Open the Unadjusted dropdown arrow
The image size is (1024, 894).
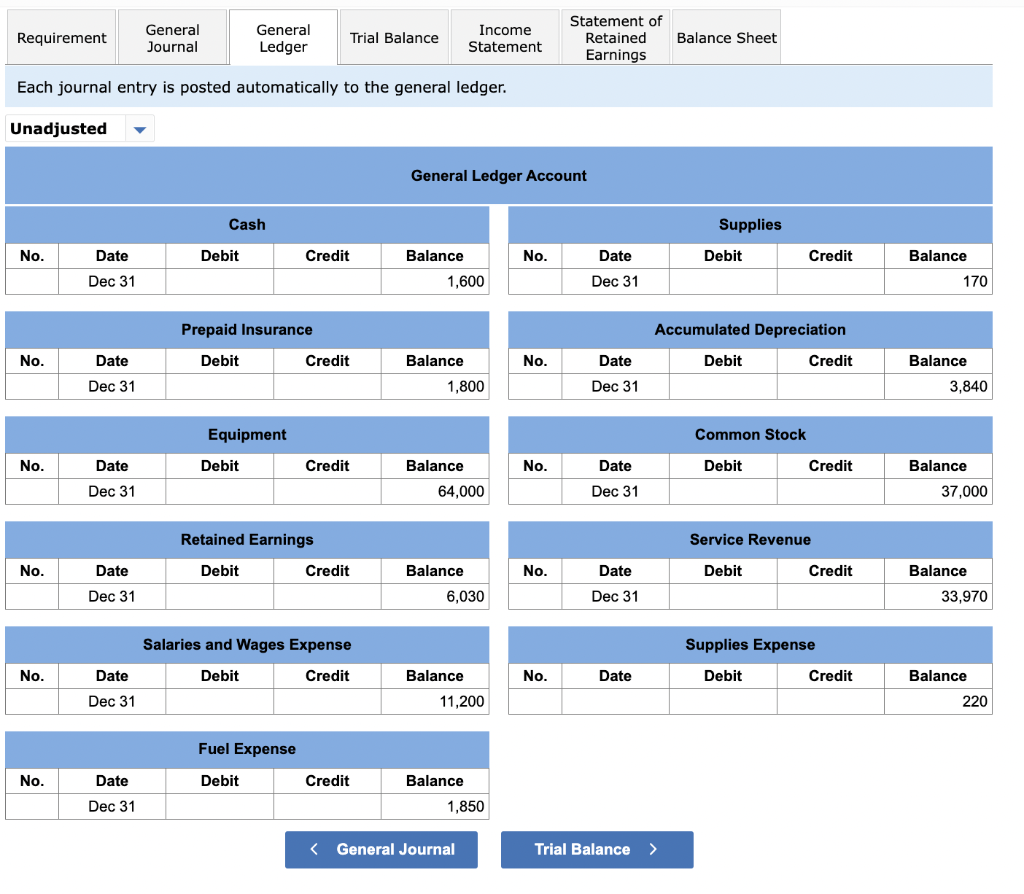[x=140, y=129]
